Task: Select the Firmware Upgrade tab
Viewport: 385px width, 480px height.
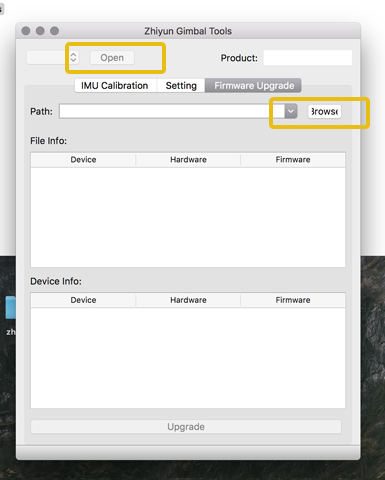Action: pyautogui.click(x=254, y=86)
